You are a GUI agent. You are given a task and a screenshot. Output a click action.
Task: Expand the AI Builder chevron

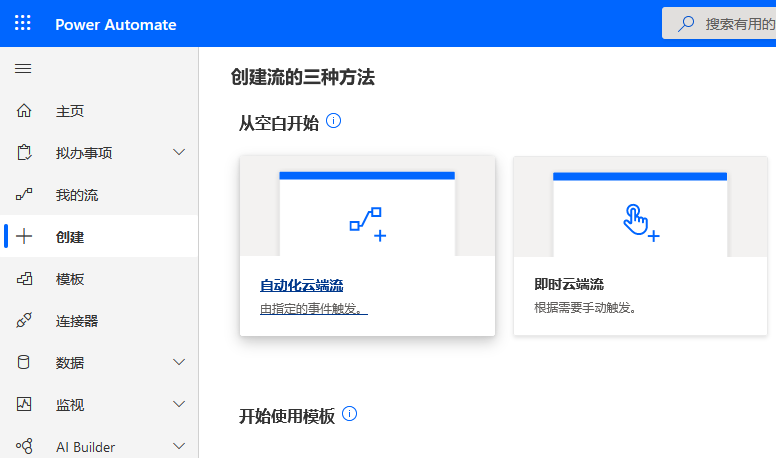179,446
